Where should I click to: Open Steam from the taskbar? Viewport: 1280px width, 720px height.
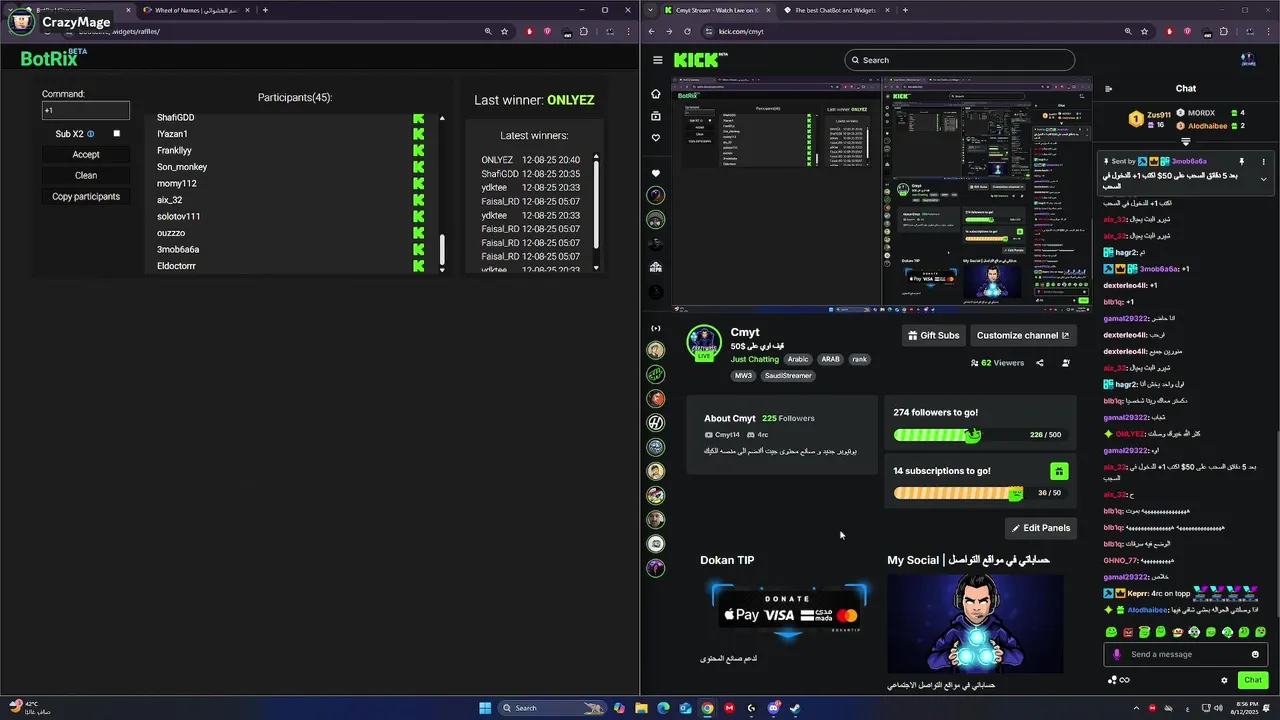coord(795,708)
